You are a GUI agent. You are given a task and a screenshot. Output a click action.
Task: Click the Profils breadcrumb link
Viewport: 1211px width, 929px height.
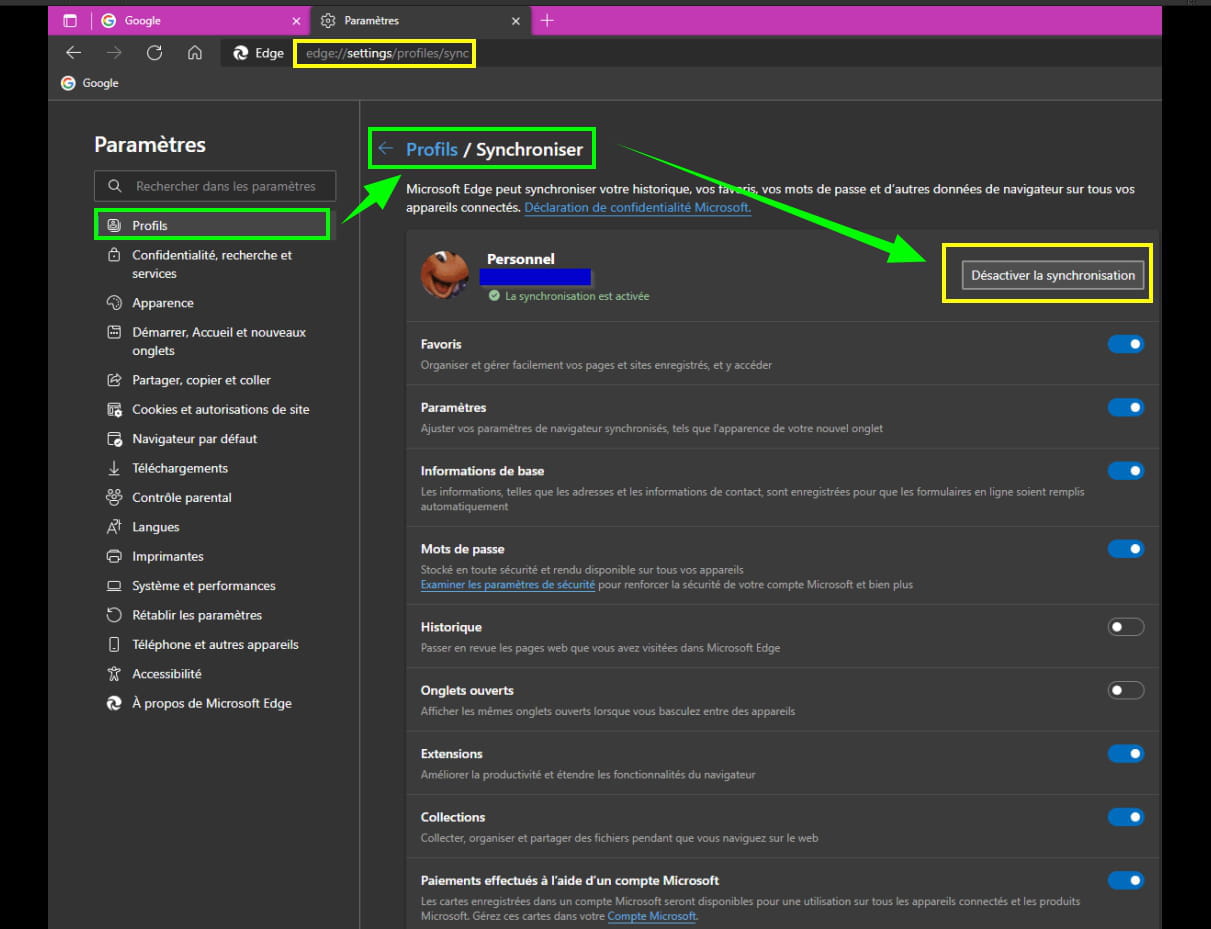pyautogui.click(x=432, y=150)
